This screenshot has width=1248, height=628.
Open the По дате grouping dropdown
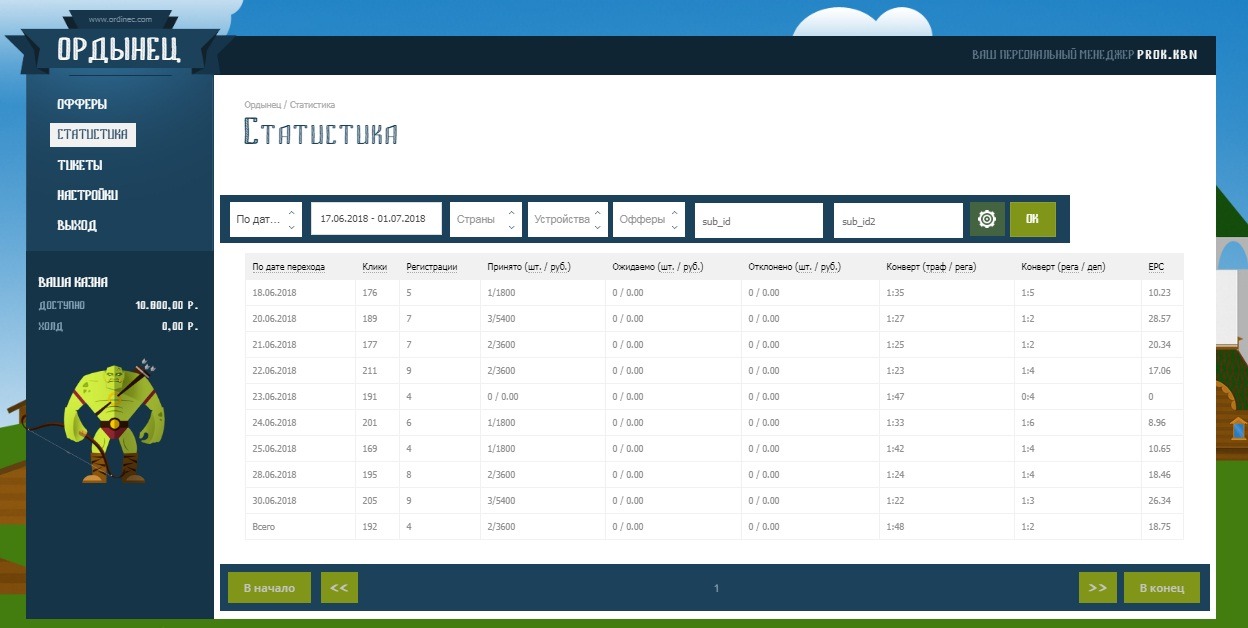265,219
